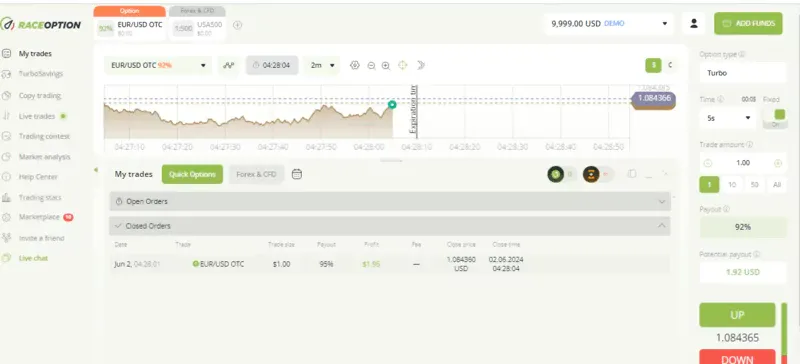This screenshot has width=800, height=364.
Task: Click the Payout info icon
Action: 726,209
